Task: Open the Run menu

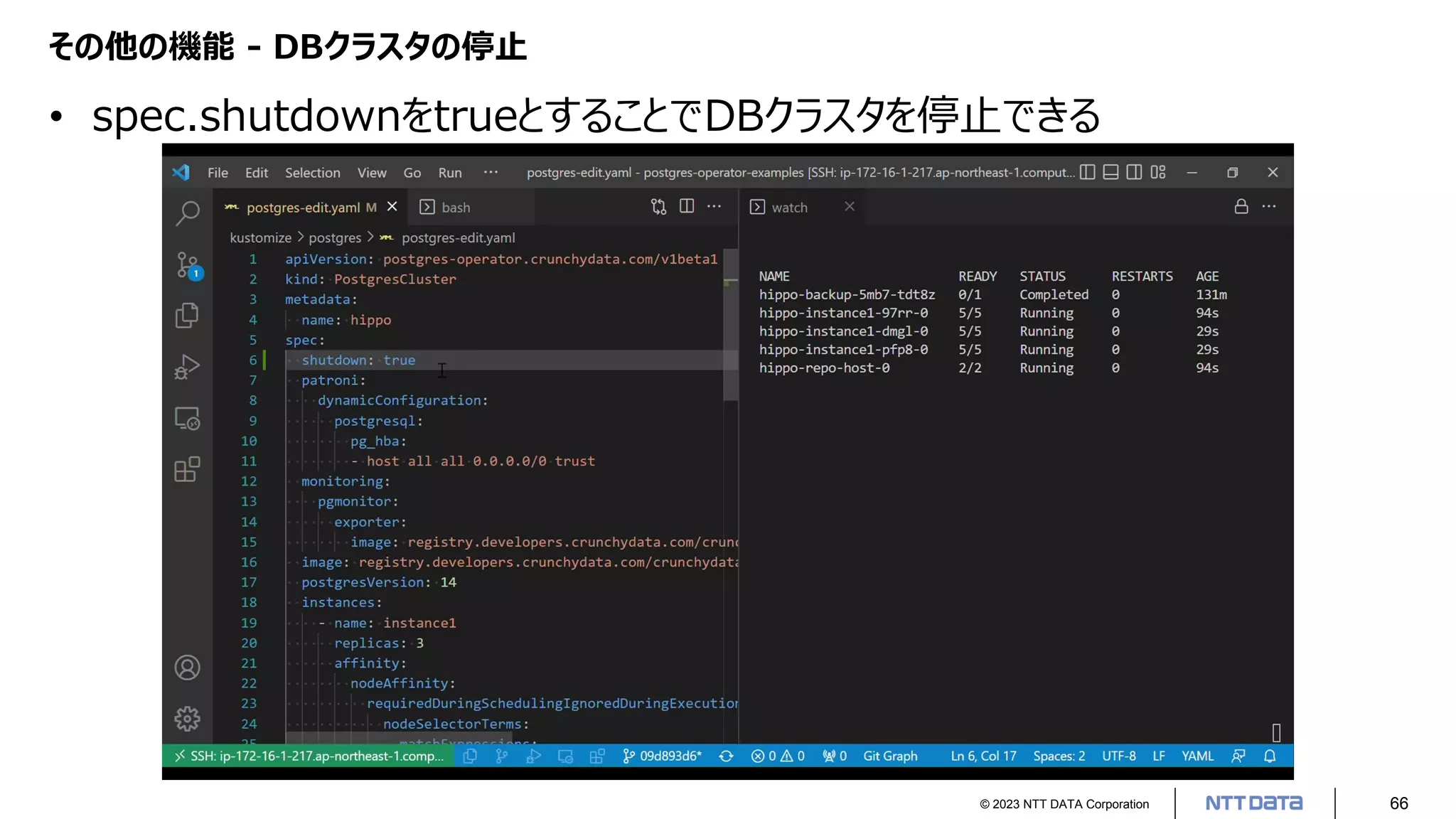Action: point(450,173)
